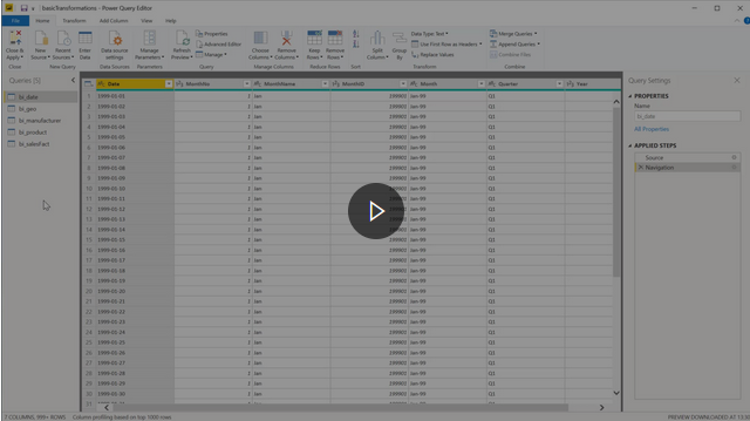Switch to the Transform ribbon tab
This screenshot has height=421, width=750.
click(73, 20)
